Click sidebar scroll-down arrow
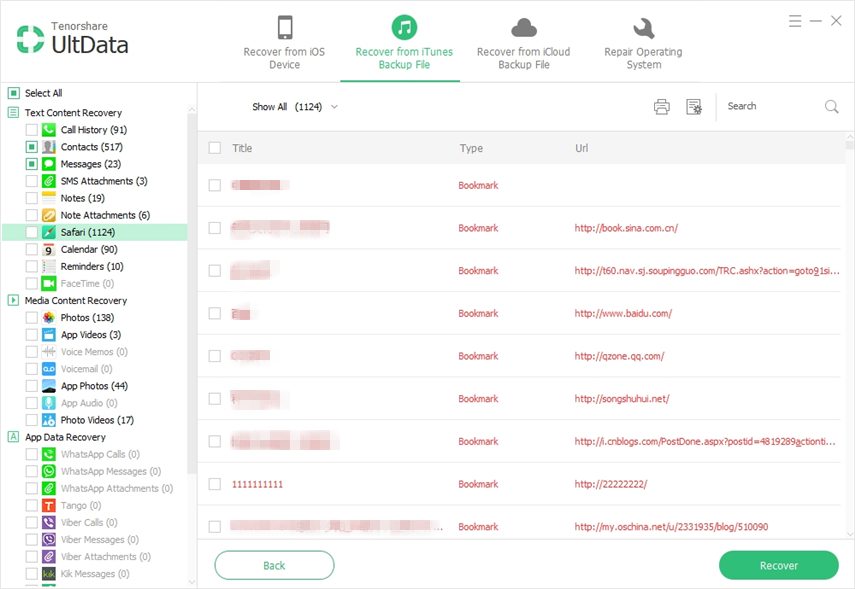 click(191, 582)
